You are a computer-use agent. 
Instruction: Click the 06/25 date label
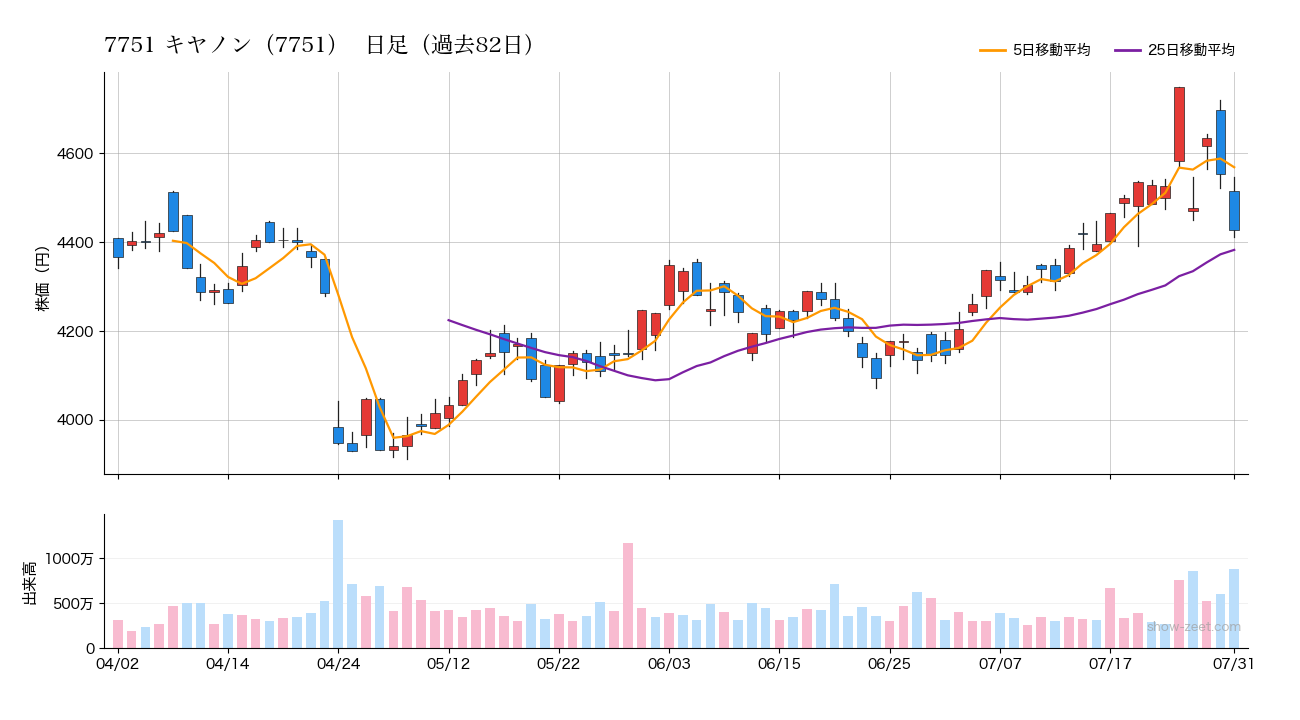tap(889, 663)
